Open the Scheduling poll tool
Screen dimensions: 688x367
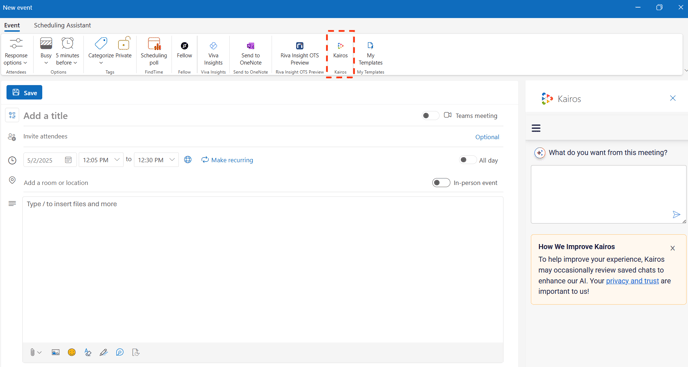154,51
